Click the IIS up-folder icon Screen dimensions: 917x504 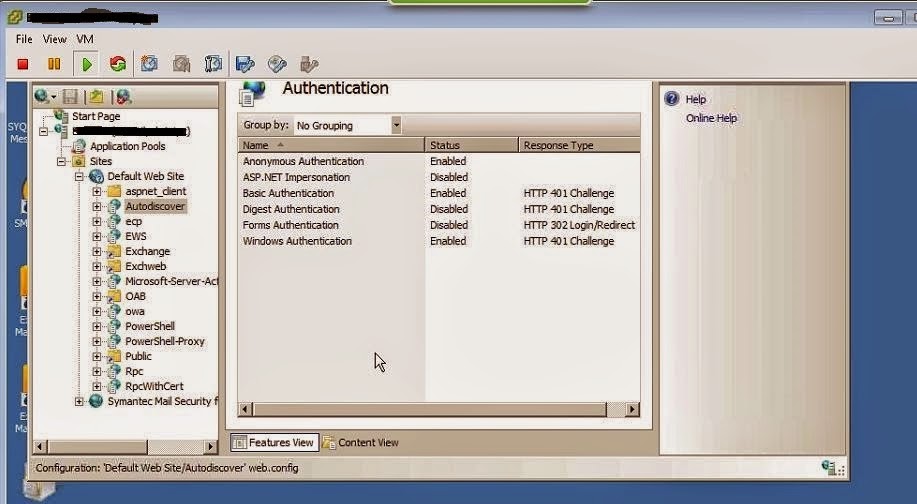click(x=96, y=96)
